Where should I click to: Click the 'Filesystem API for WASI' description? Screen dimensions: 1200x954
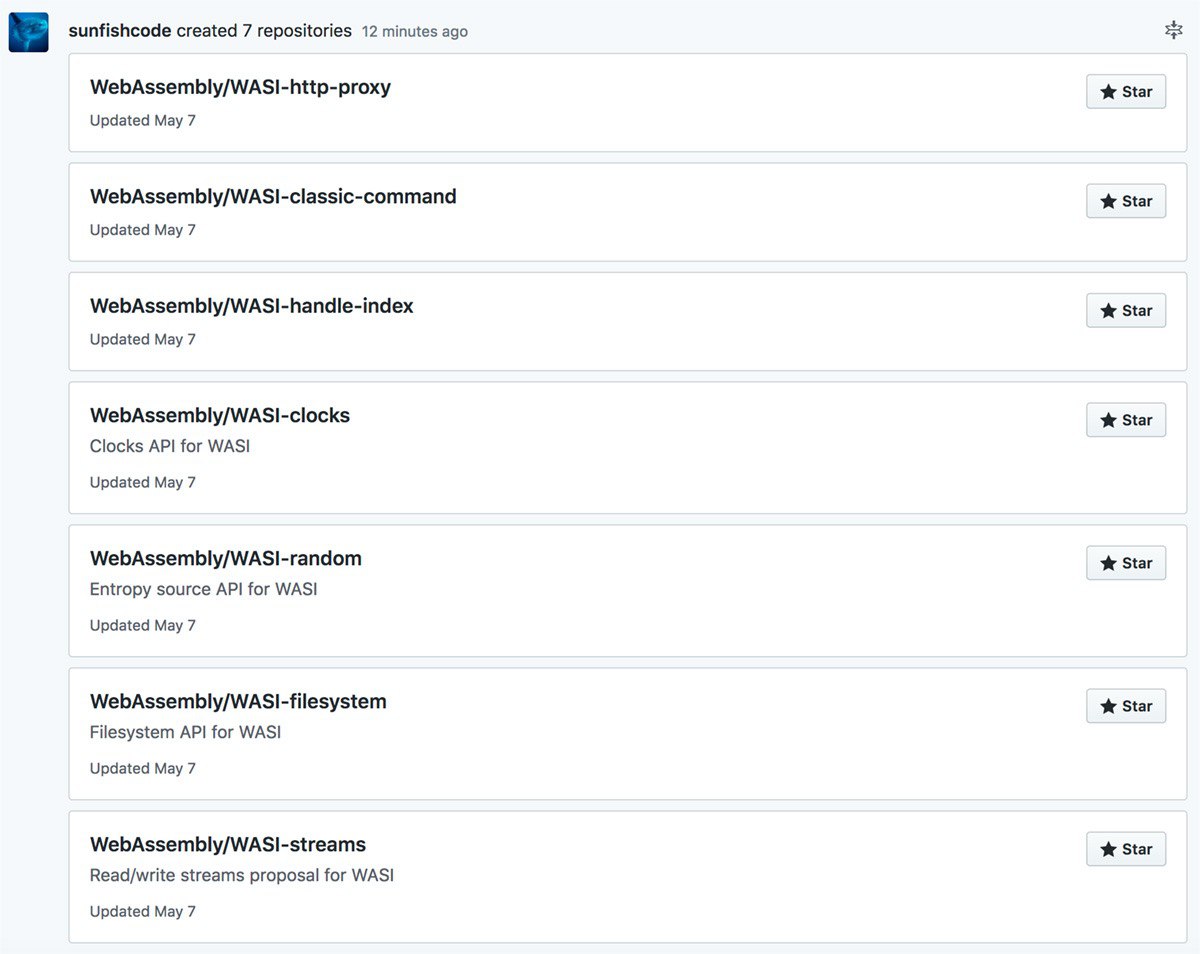coord(186,732)
